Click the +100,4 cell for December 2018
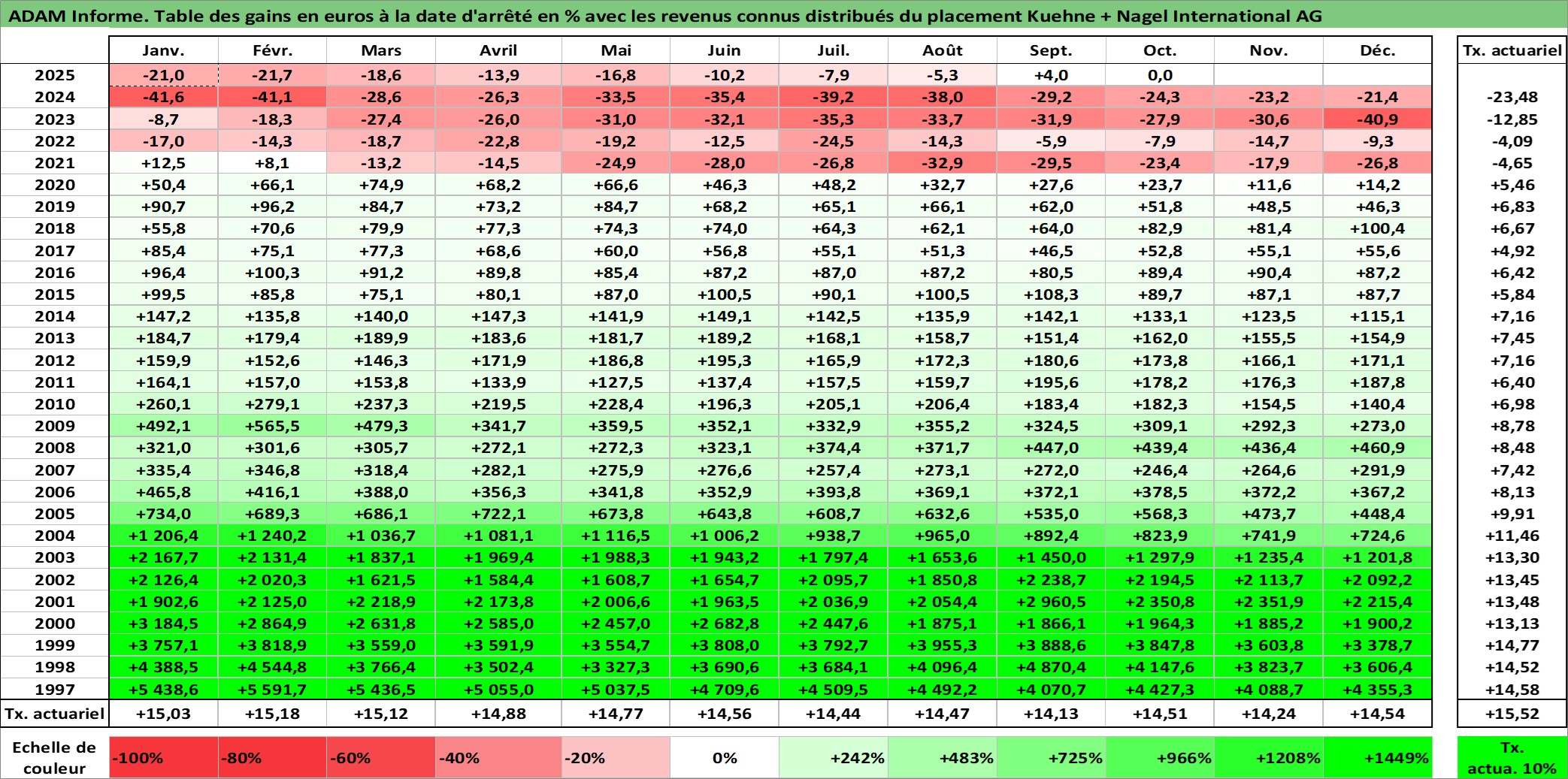The height and width of the screenshot is (779, 1568). (x=1378, y=228)
